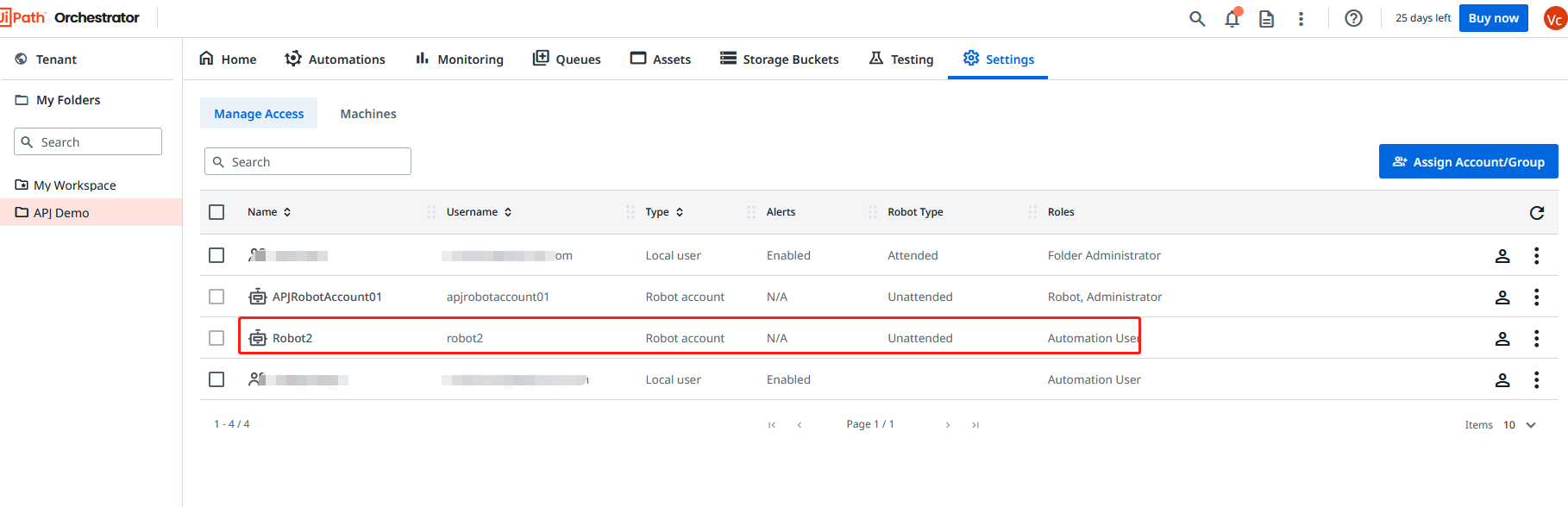Open the Home tab
This screenshot has height=507, width=1568.
[228, 59]
